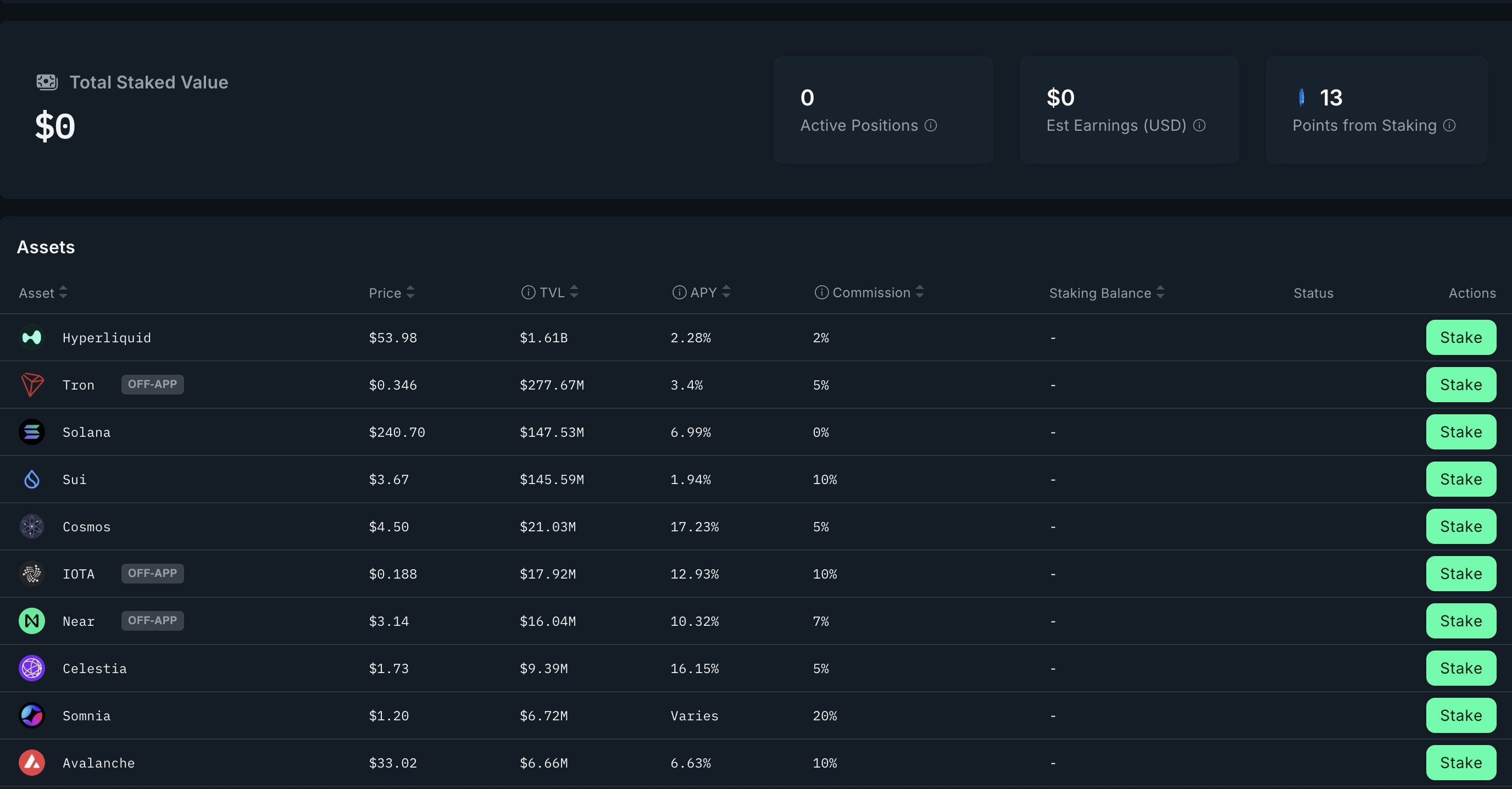
Task: Sort assets by APY column arrows
Action: tap(726, 292)
